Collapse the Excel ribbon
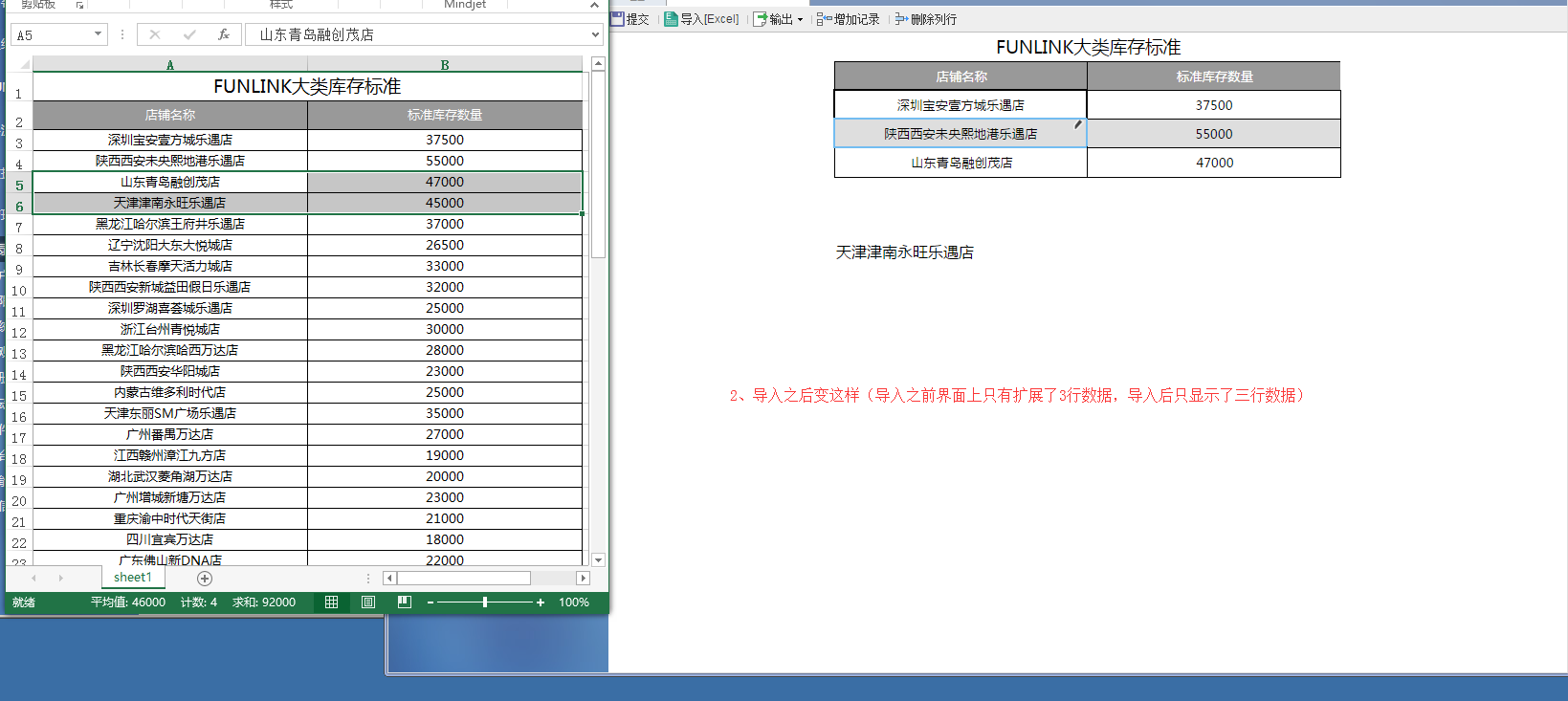1568x701 pixels. [594, 5]
